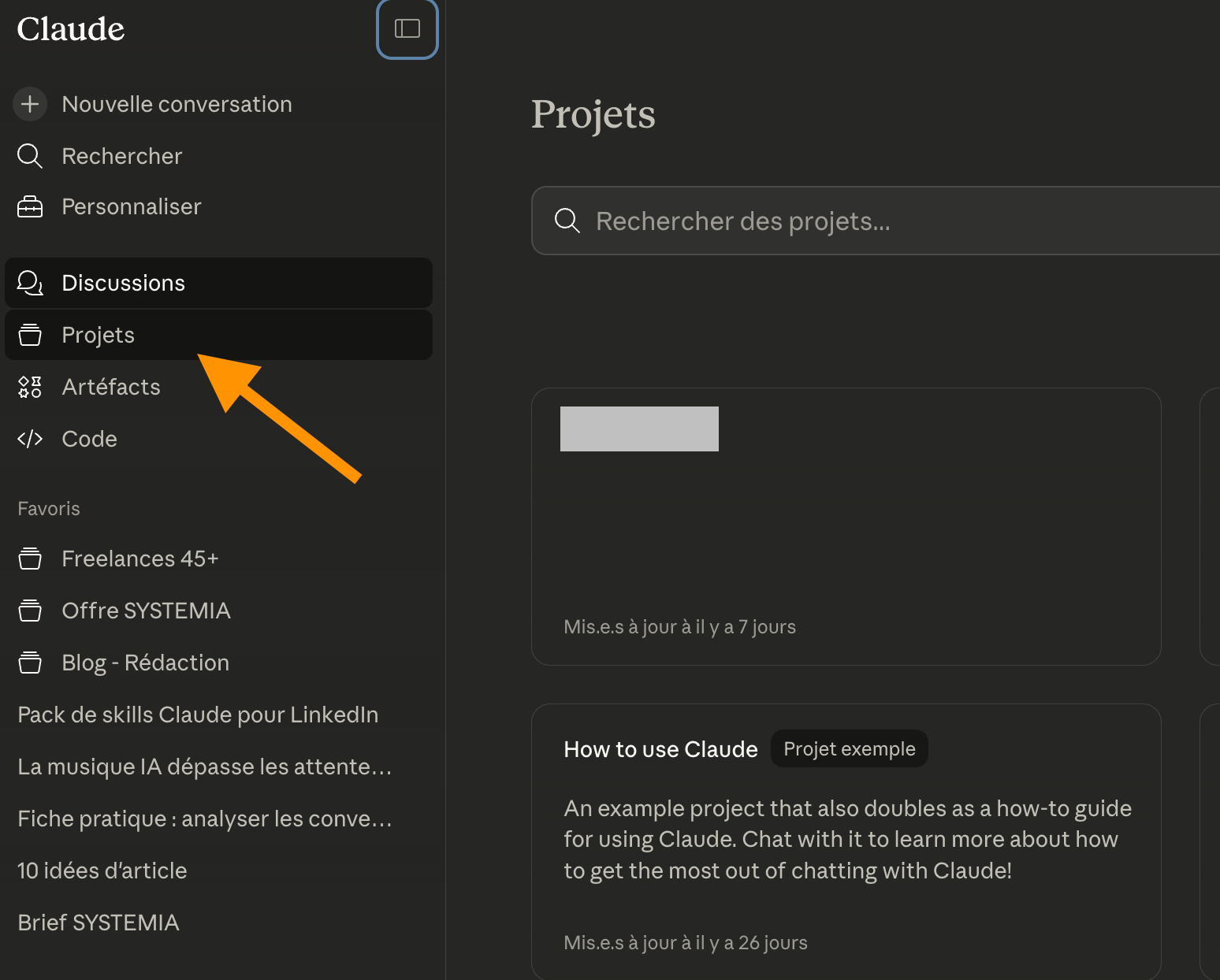Click the Freelances 45+ project icon
Viewport: 1220px width, 980px height.
pyautogui.click(x=30, y=559)
